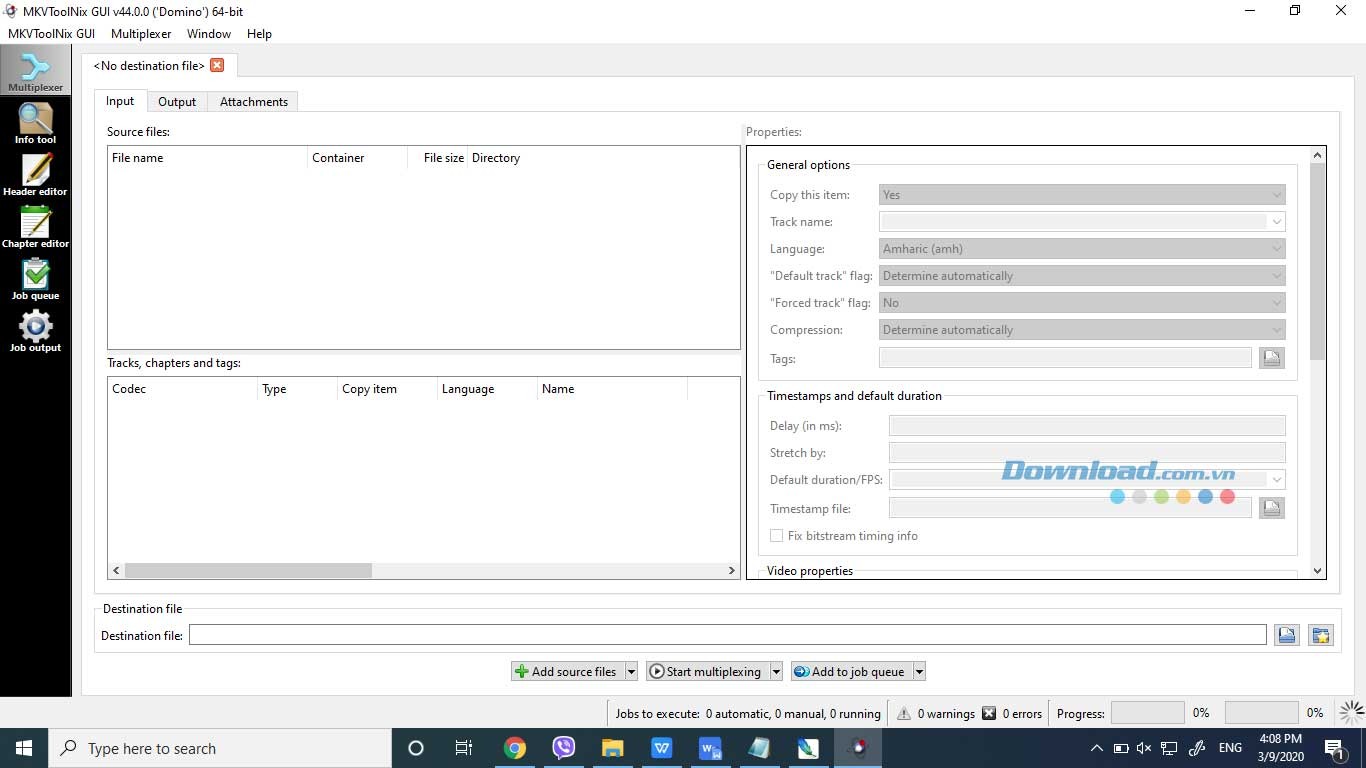The image size is (1366, 768).
Task: Launch the Chapter editor
Action: coord(35,227)
